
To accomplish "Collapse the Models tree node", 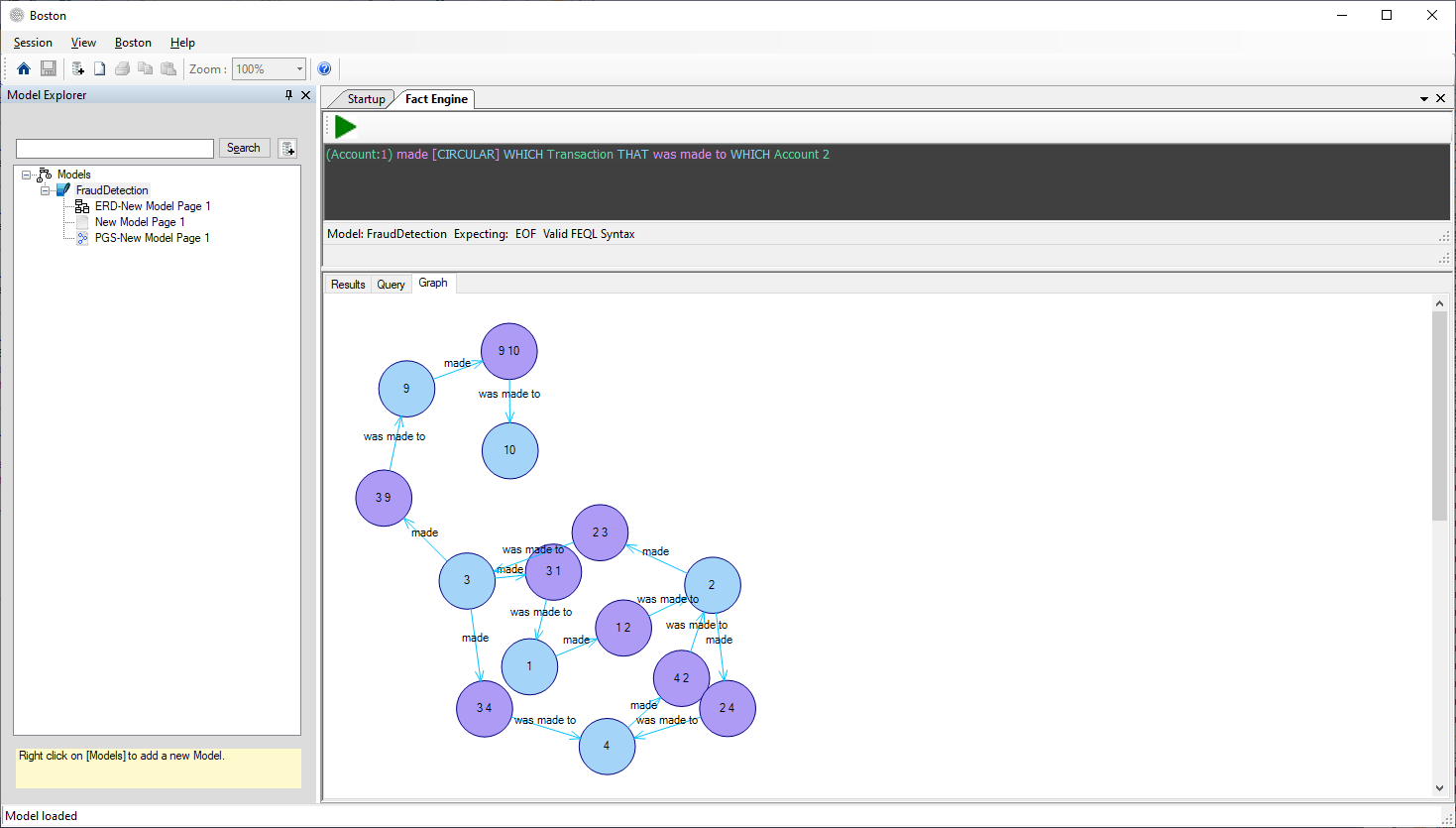I will pyautogui.click(x=27, y=175).
